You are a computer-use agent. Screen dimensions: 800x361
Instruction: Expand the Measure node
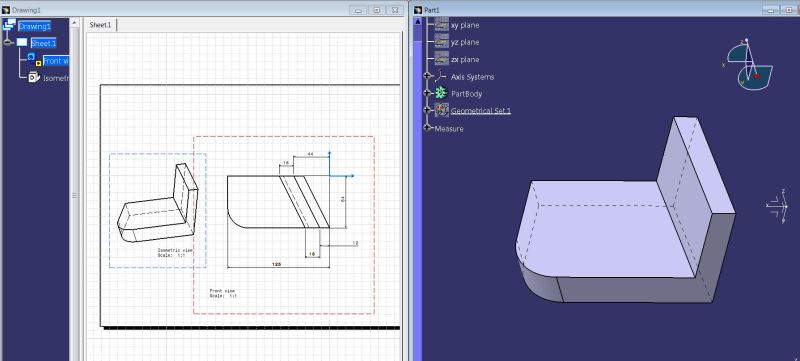pos(428,128)
